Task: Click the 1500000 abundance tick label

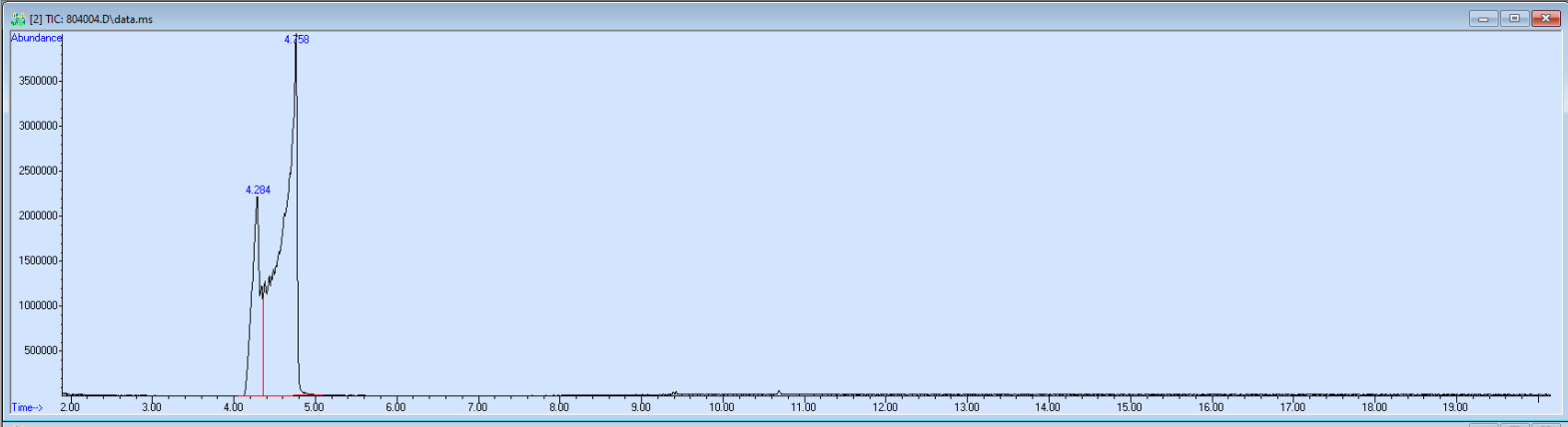Action: (37, 260)
